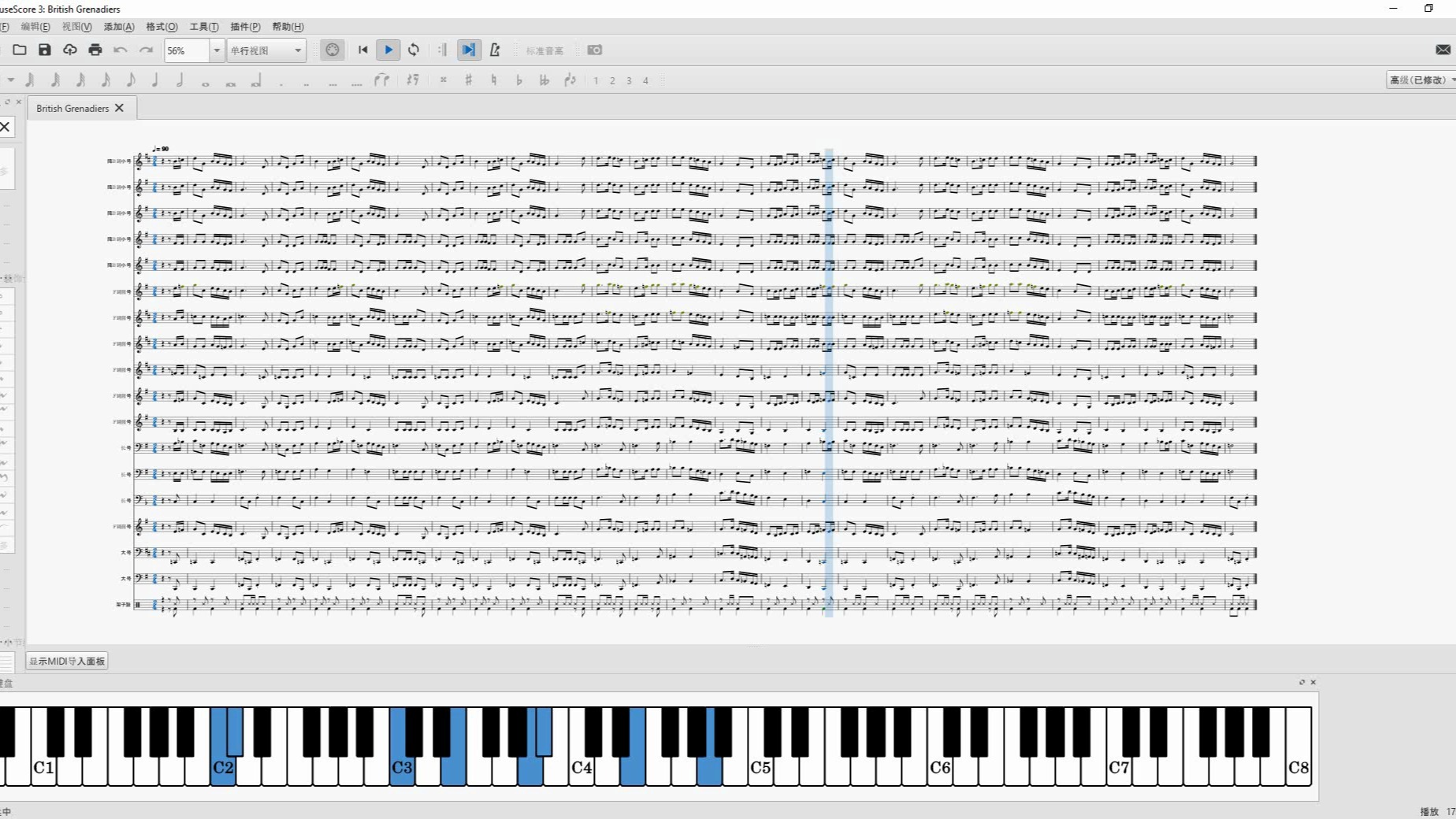The image size is (1456, 819).
Task: Select the longa note duration
Action: point(256,81)
